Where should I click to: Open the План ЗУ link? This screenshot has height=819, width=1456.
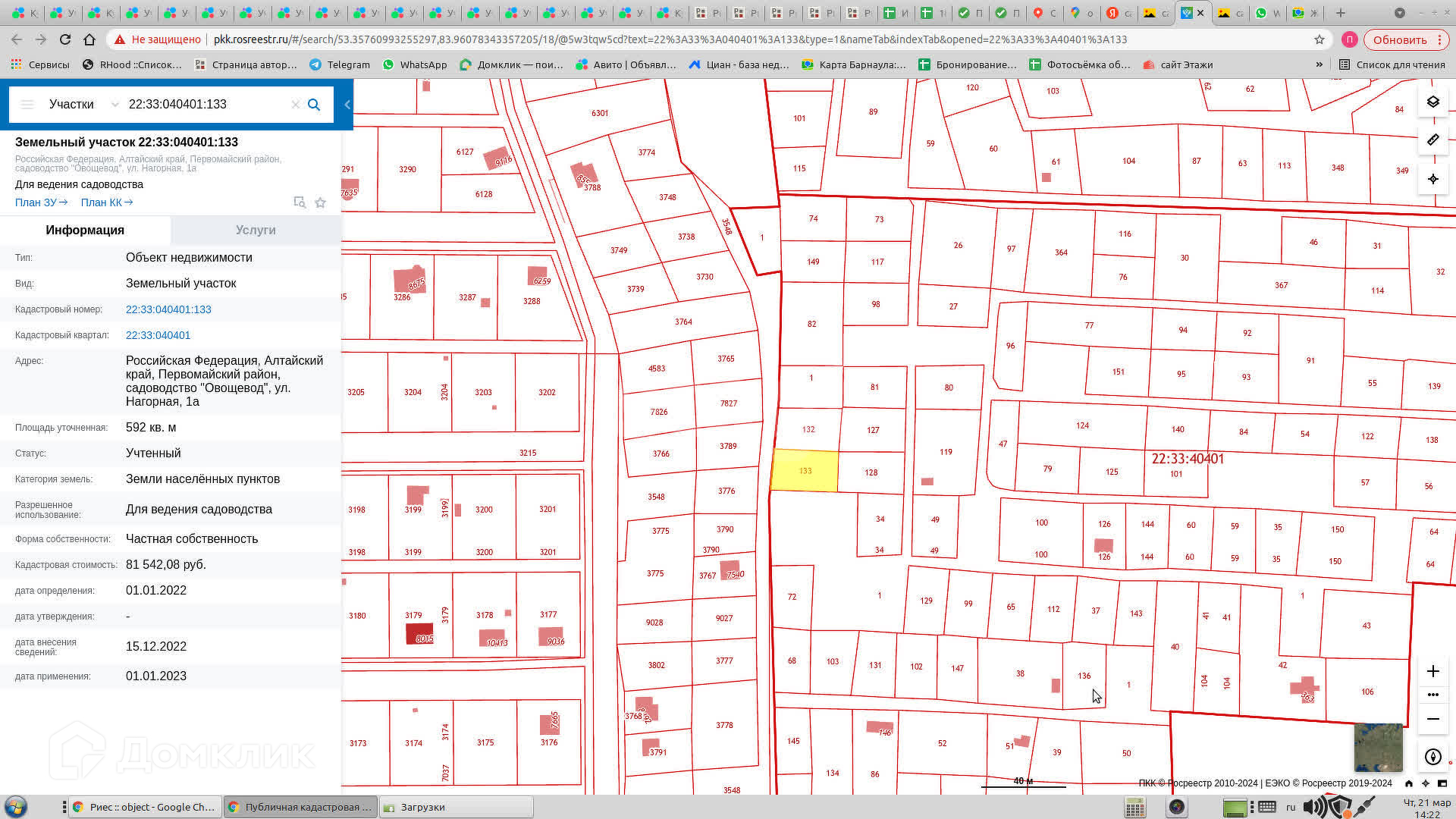(41, 202)
